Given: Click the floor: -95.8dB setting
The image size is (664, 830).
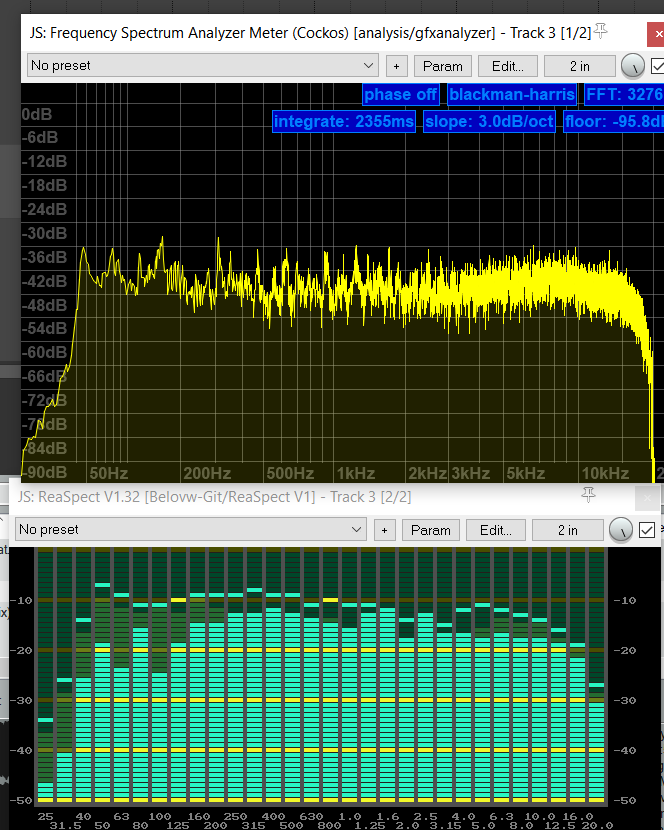Looking at the screenshot, I should click(614, 122).
